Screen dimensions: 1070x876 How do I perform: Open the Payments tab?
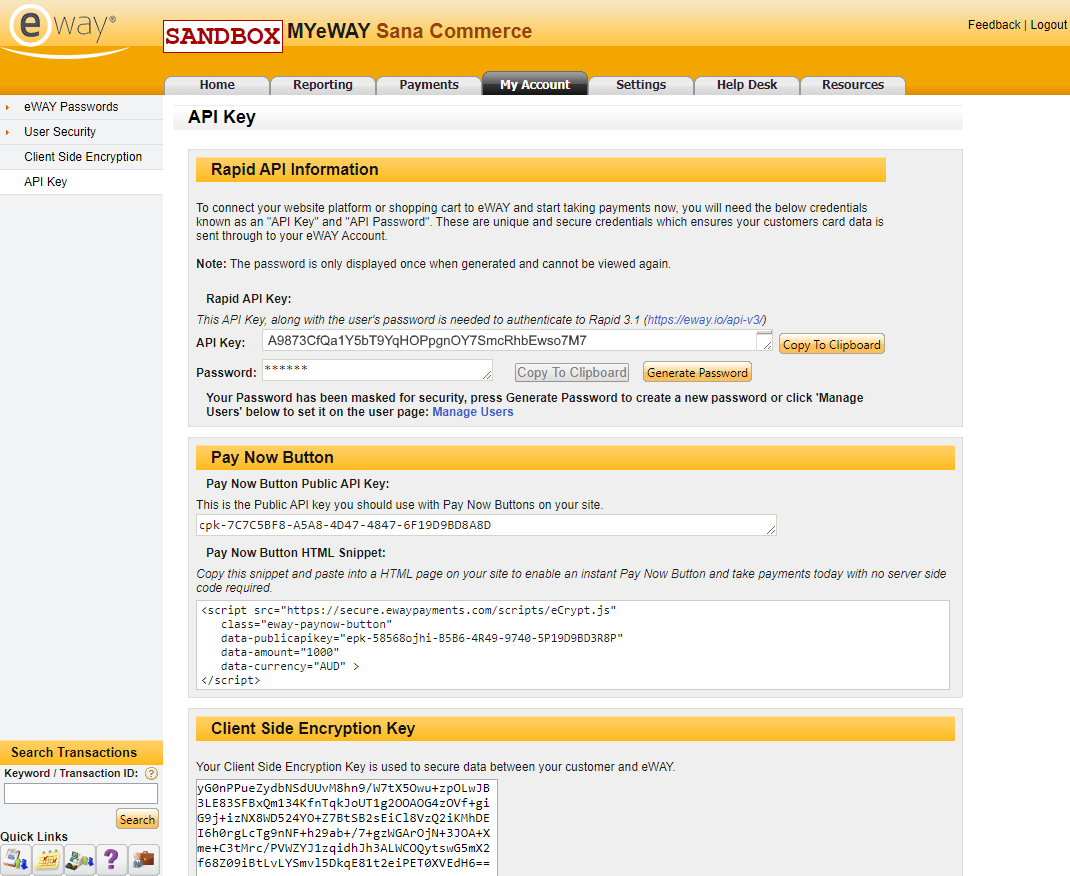429,85
